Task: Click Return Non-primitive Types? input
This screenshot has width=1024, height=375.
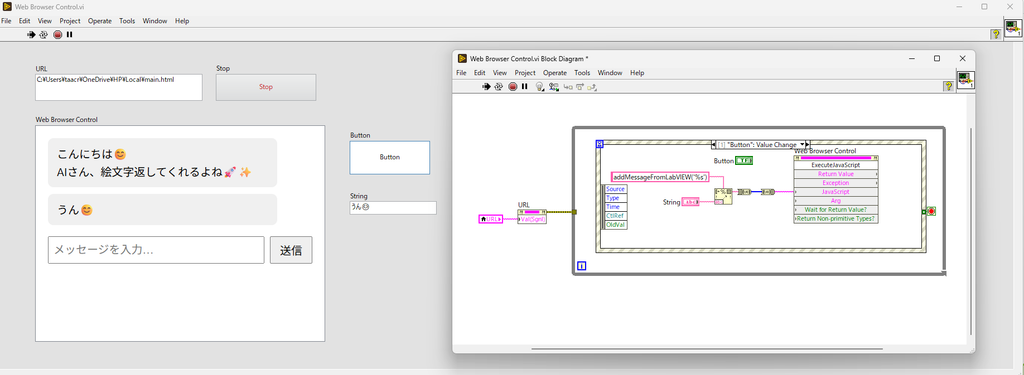Action: [x=836, y=219]
